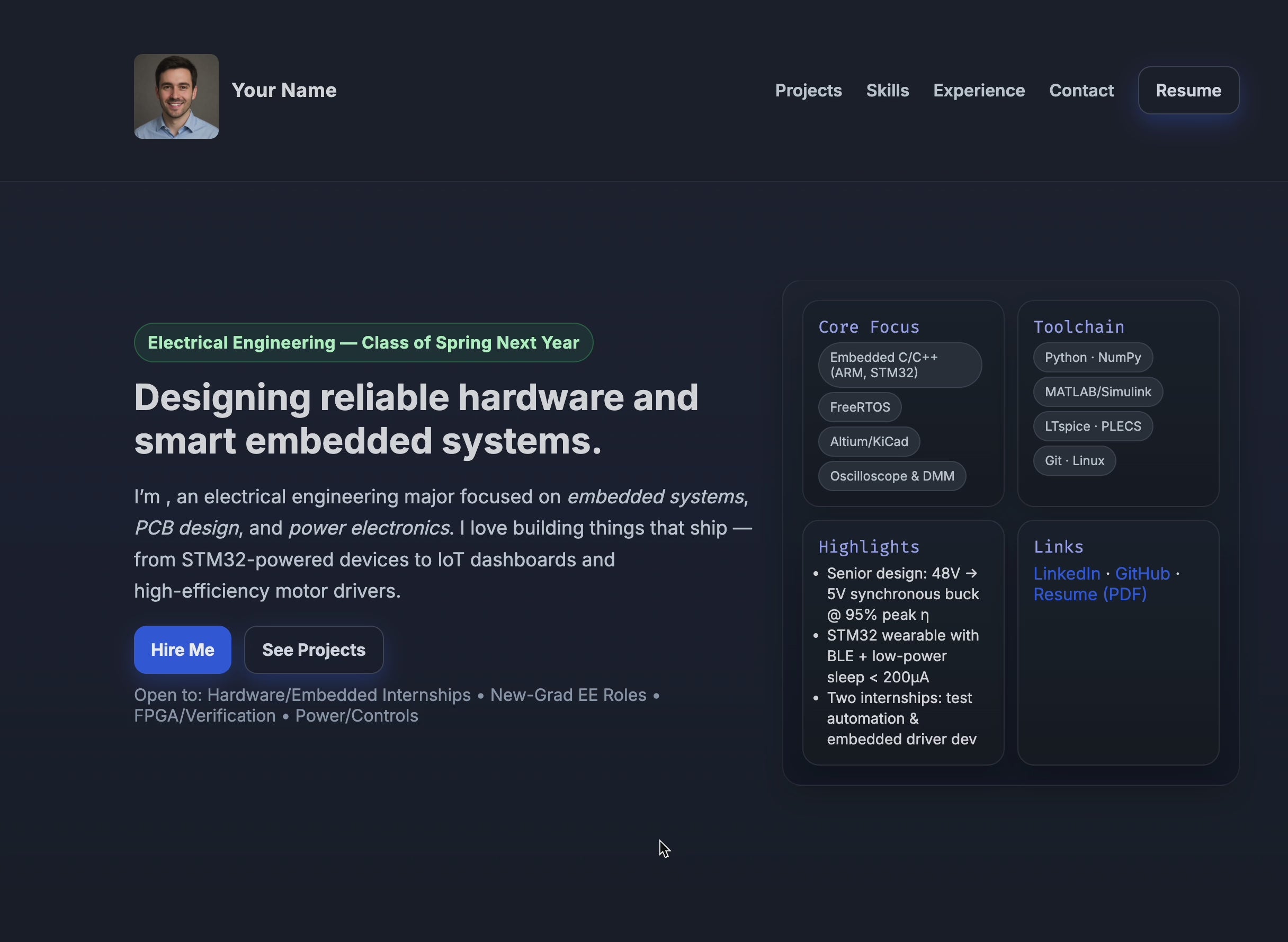The width and height of the screenshot is (1288, 942).
Task: Select the Altium/KiCad chip
Action: click(869, 441)
